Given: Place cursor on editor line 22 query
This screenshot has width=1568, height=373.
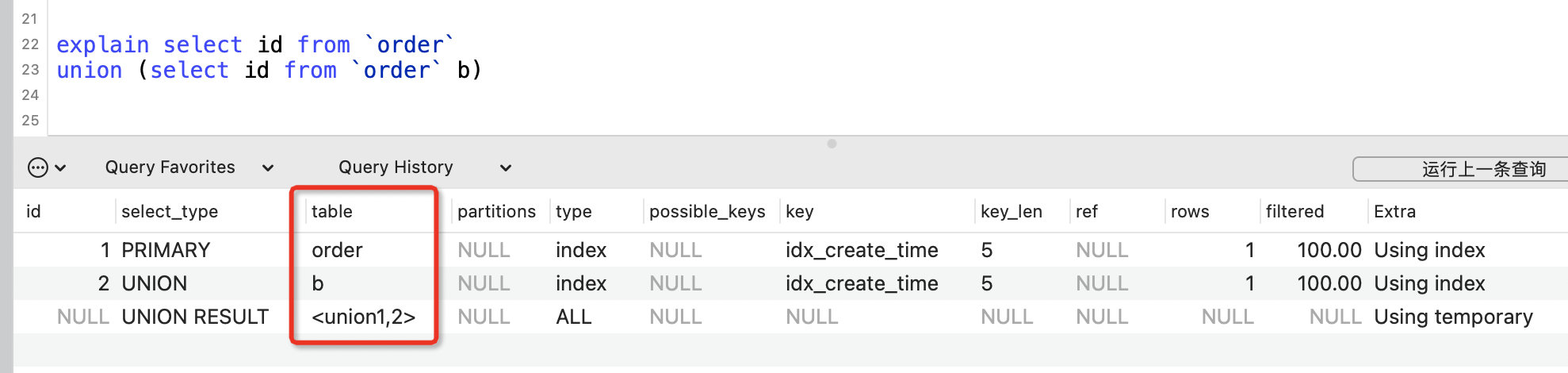Looking at the screenshot, I should (255, 44).
